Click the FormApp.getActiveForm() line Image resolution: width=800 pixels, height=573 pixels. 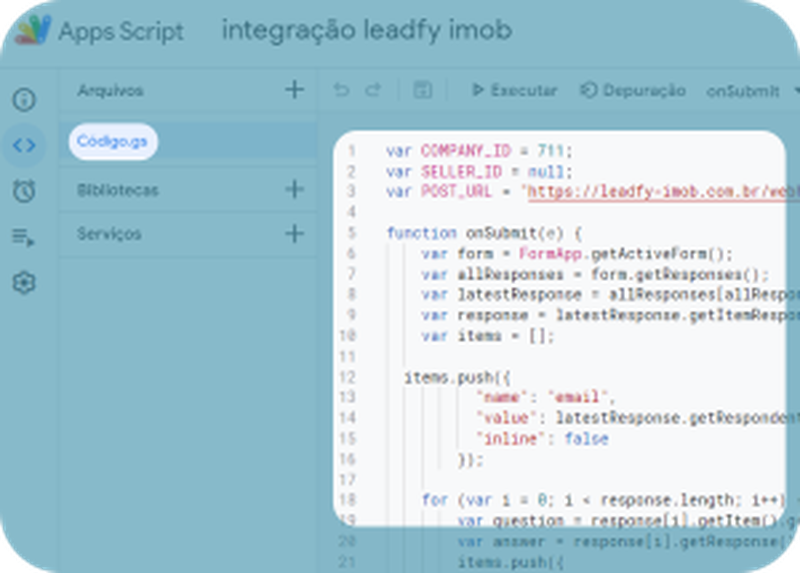click(577, 254)
